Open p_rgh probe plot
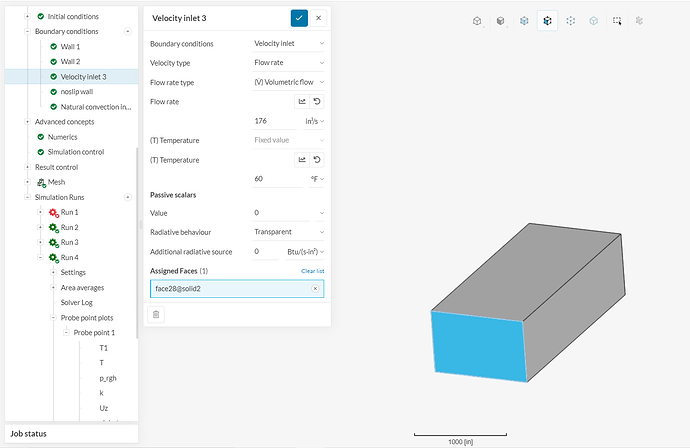 [x=108, y=378]
